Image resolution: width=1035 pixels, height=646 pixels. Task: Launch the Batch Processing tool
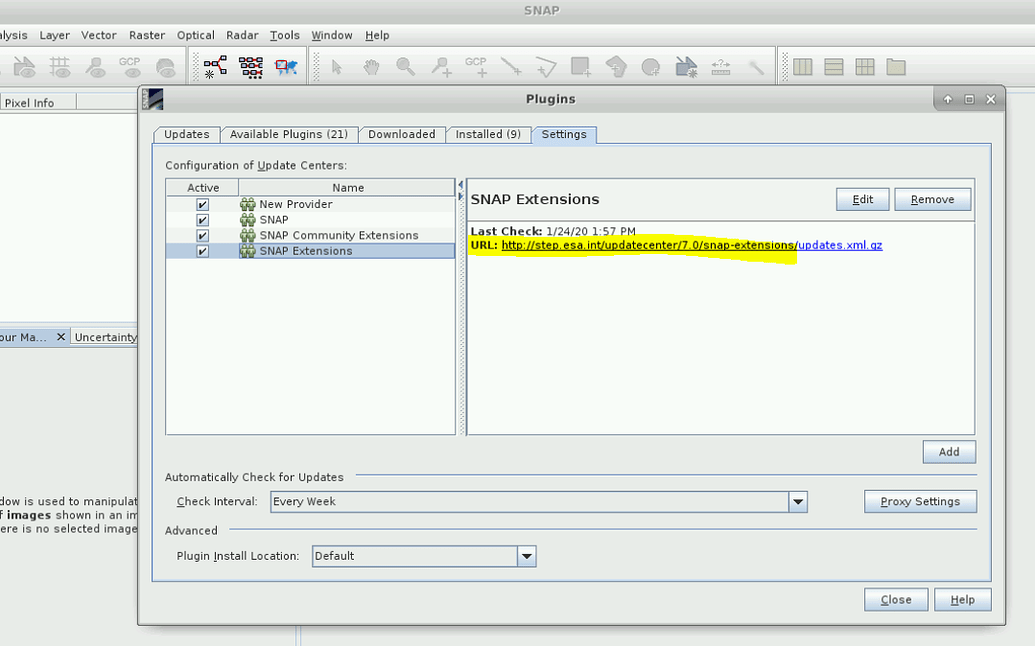click(x=250, y=66)
